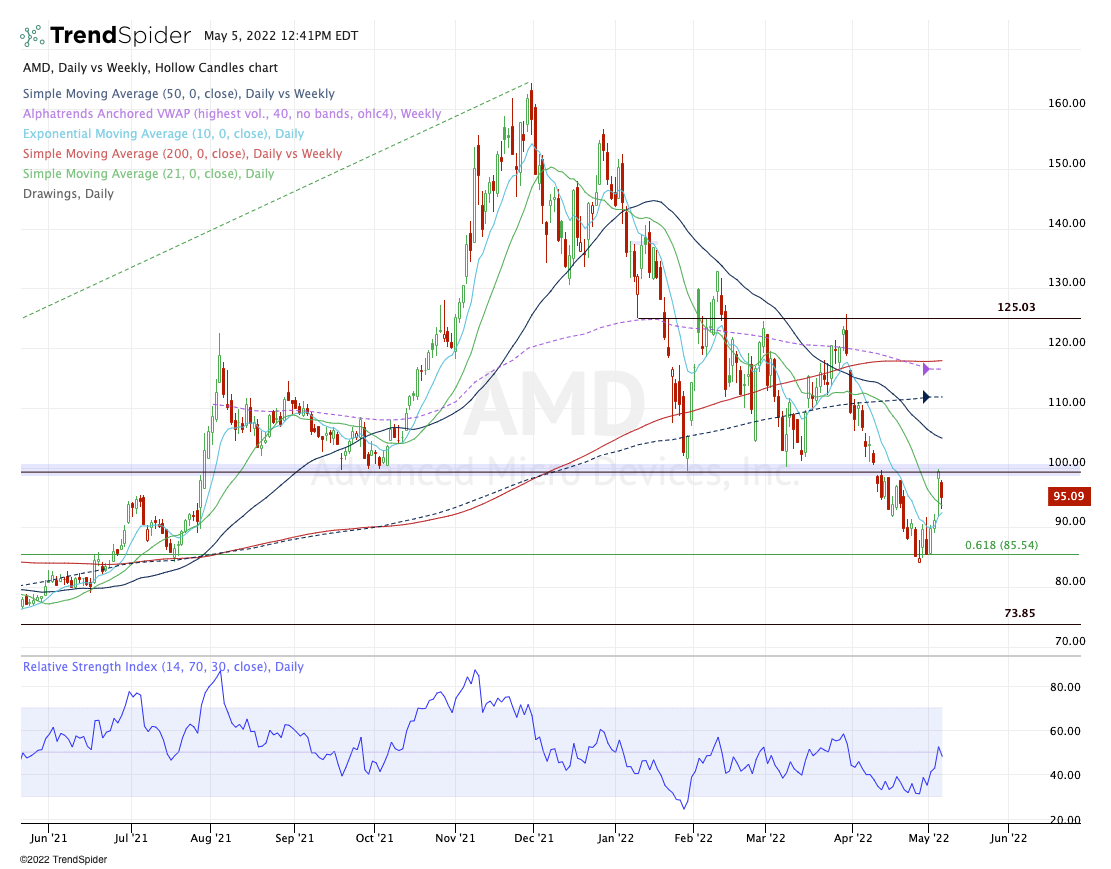Select the Exponential Moving Average 10 legend entry

pyautogui.click(x=163, y=133)
